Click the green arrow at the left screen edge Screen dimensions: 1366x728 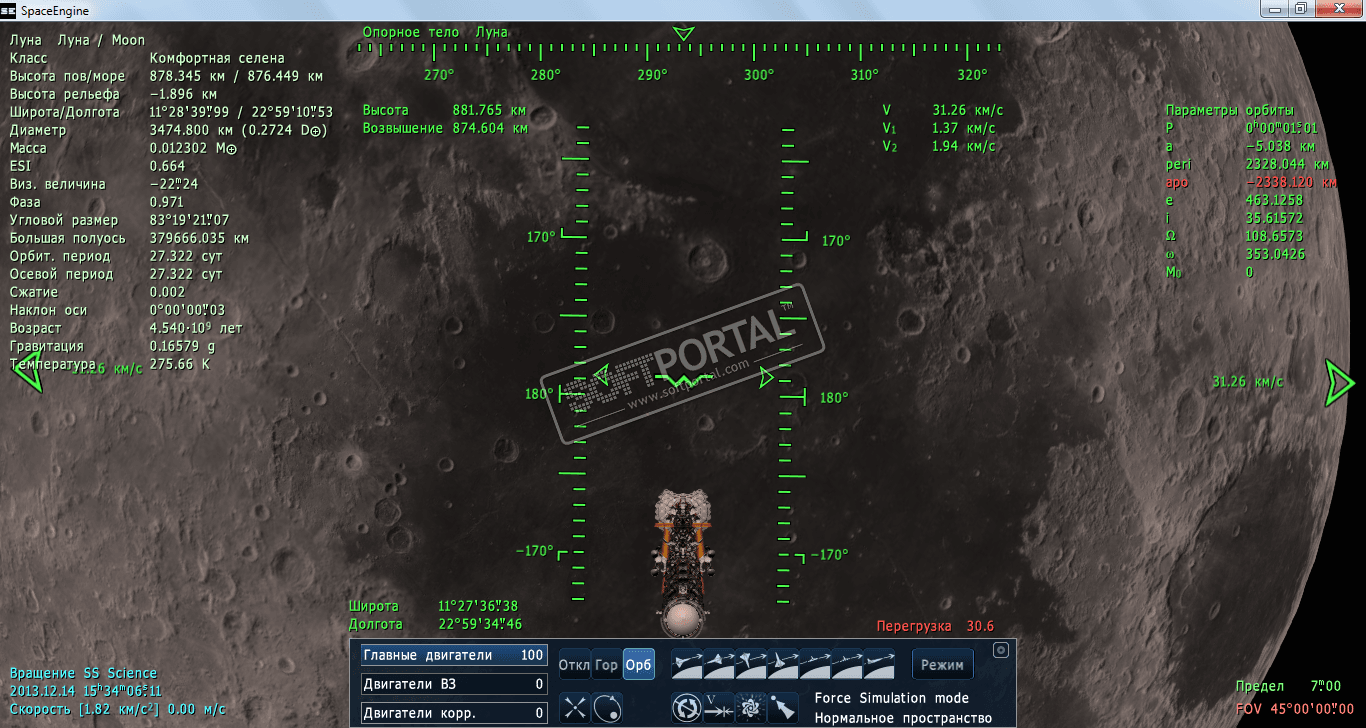(x=29, y=372)
